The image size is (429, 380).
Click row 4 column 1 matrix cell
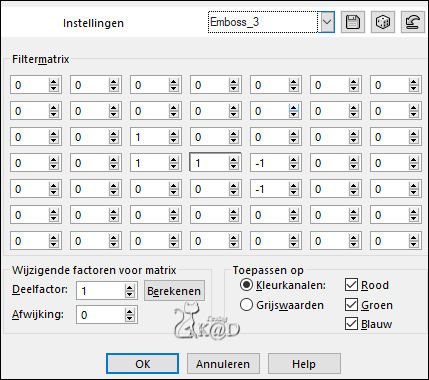[30, 163]
